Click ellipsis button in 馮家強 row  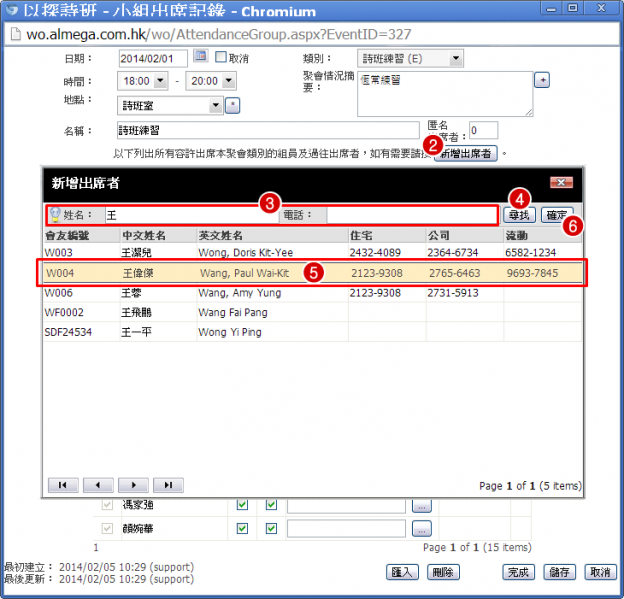coord(421,505)
